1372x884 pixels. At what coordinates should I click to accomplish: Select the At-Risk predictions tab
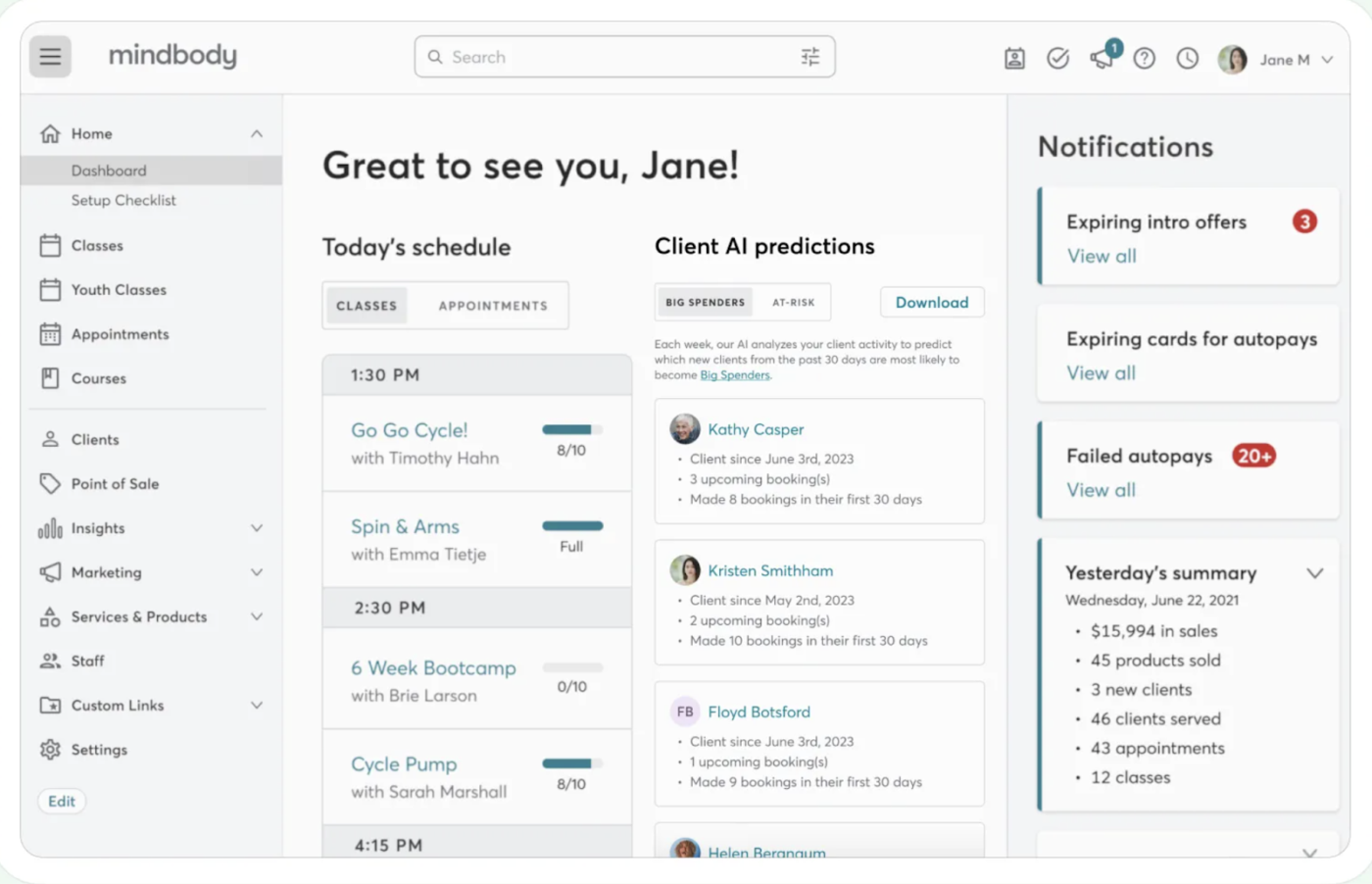click(793, 303)
